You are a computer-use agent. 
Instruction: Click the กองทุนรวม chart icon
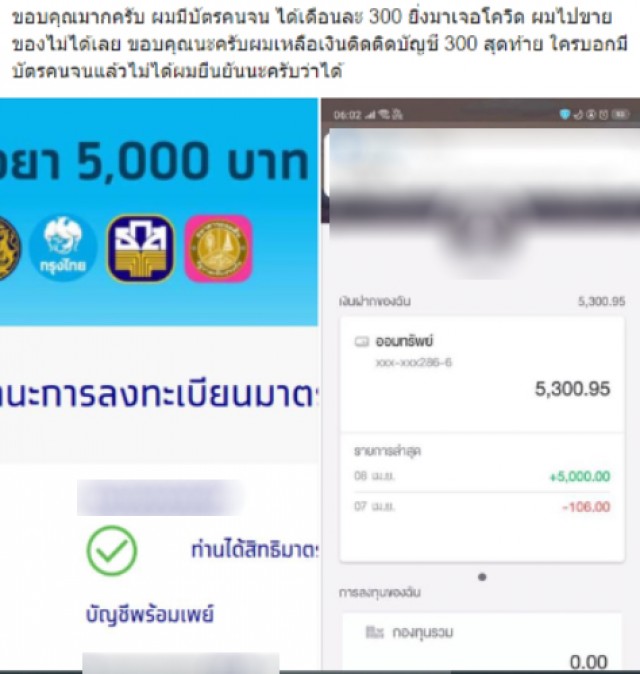point(374,632)
